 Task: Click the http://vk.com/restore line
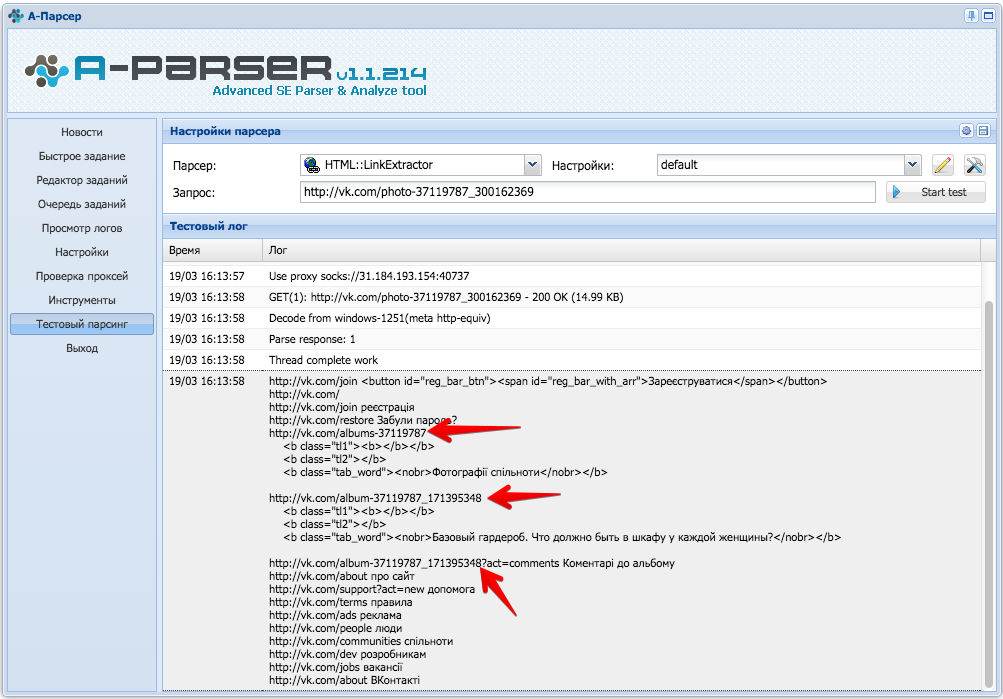[363, 420]
